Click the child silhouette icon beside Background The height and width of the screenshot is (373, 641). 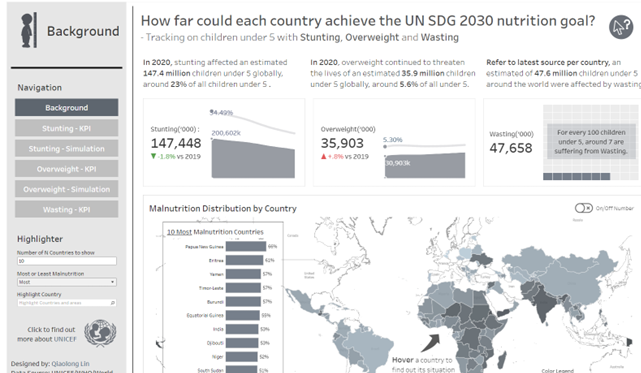(27, 30)
